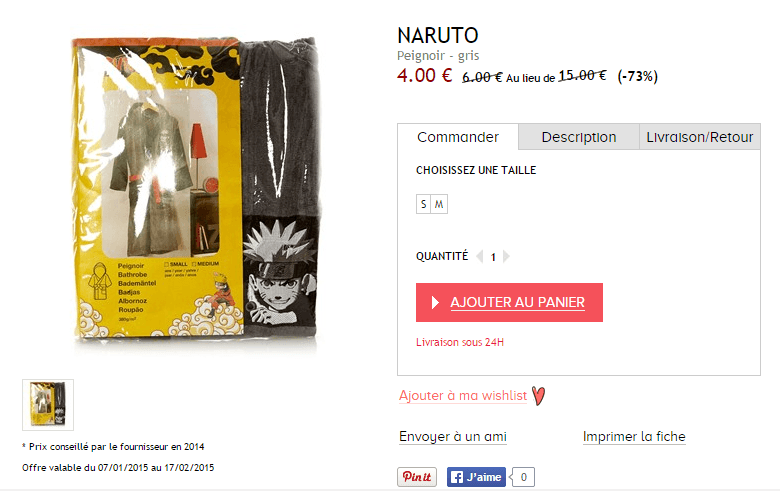Increase quantity with the right arrow

506,257
